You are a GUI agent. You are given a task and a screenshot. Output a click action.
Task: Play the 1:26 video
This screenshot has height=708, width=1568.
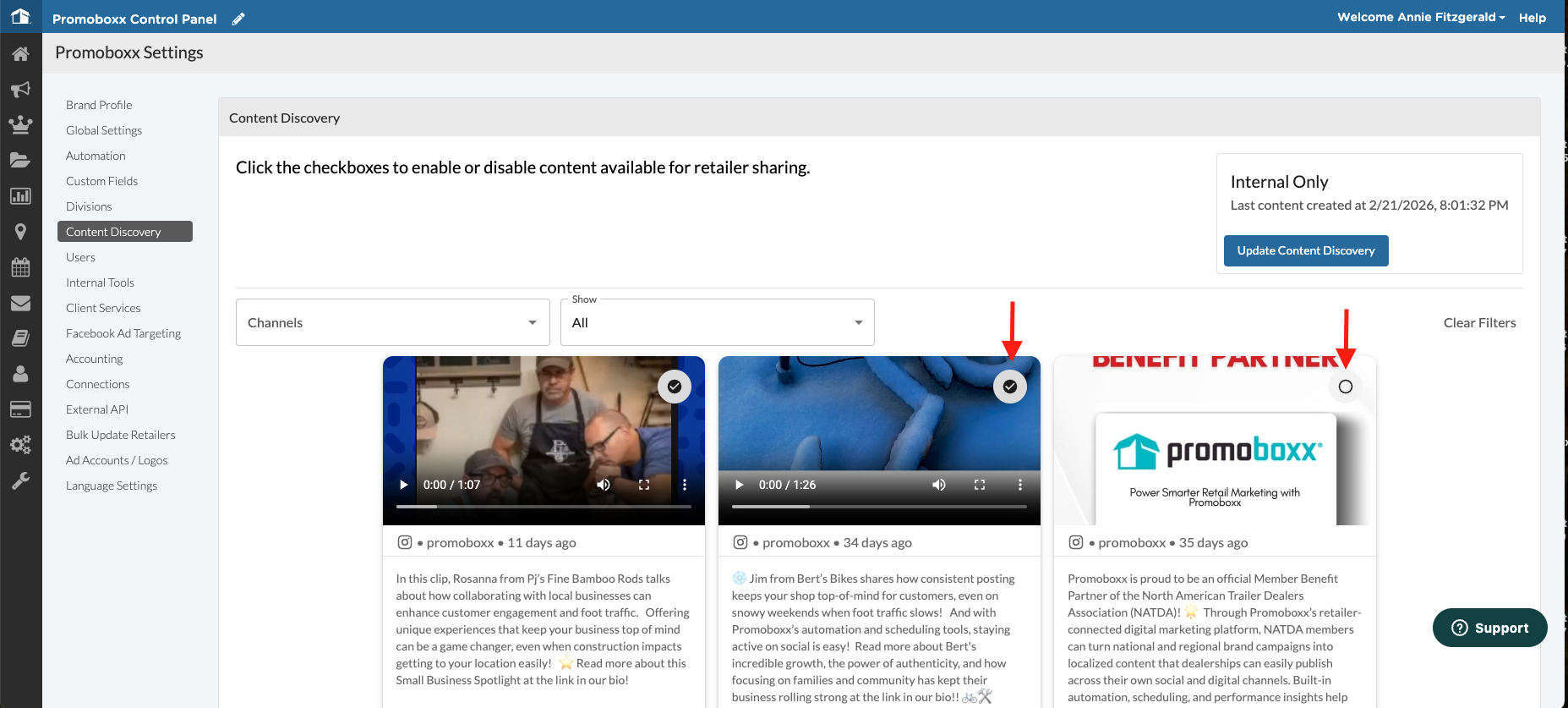(740, 485)
